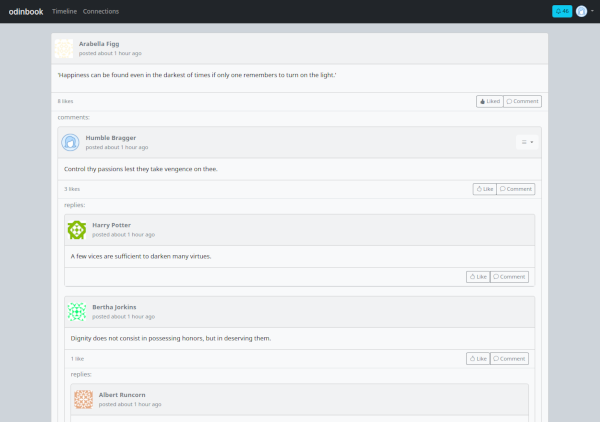Image resolution: width=600 pixels, height=422 pixels.
Task: Open Bertha Jorkins's profile name
Action: 114,307
